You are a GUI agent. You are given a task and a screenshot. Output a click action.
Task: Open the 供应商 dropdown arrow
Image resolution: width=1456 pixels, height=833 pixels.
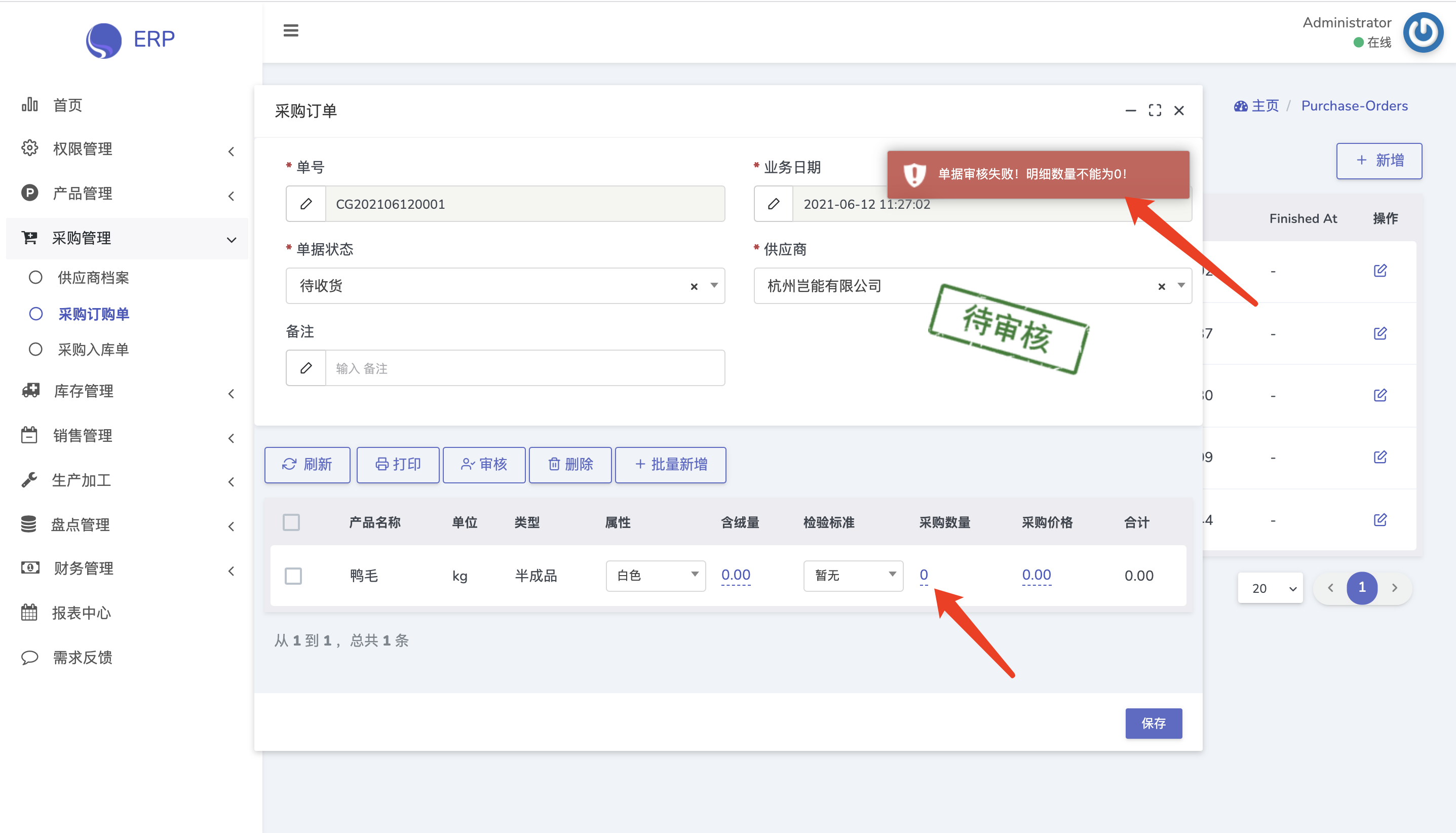coord(1181,285)
